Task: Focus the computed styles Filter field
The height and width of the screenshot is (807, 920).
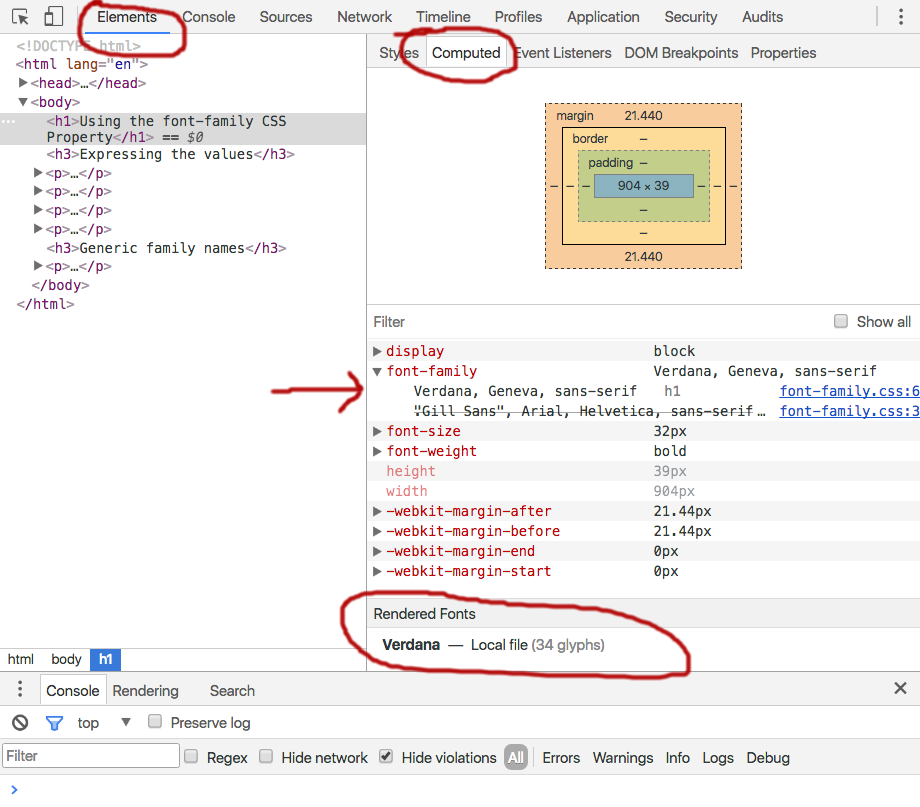Action: click(598, 322)
